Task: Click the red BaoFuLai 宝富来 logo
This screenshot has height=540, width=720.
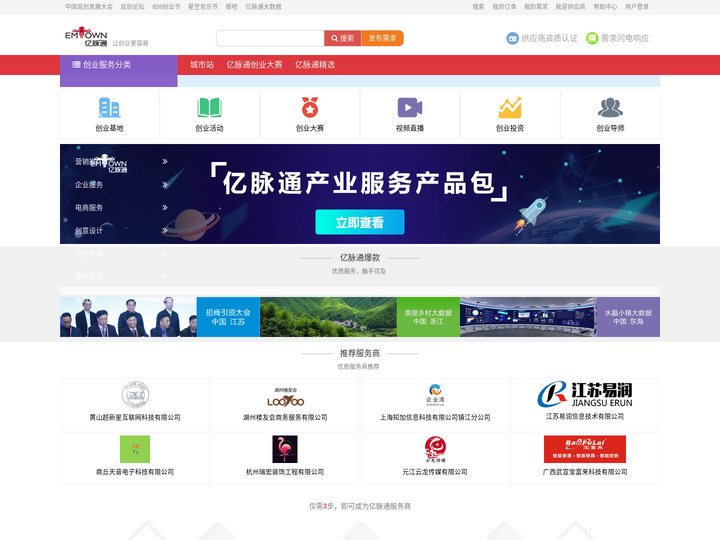Action: [x=585, y=449]
